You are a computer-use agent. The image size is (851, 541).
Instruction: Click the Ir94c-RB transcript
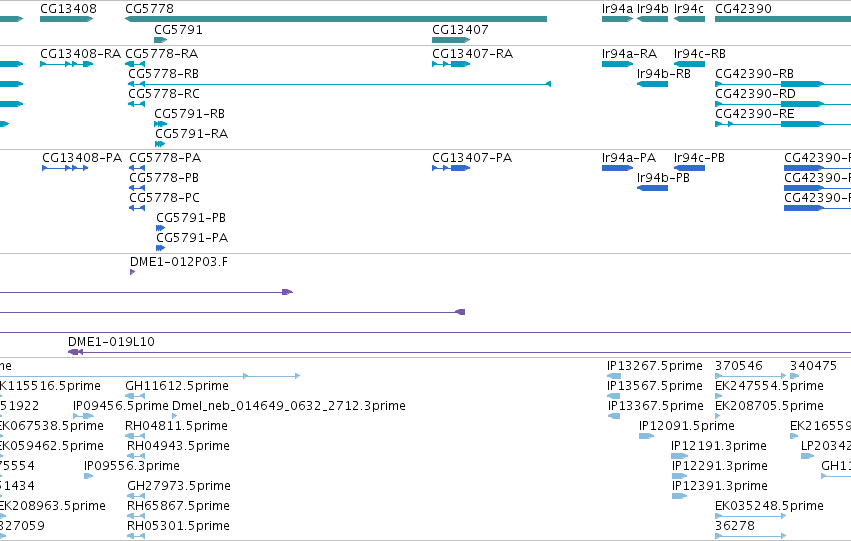click(689, 64)
